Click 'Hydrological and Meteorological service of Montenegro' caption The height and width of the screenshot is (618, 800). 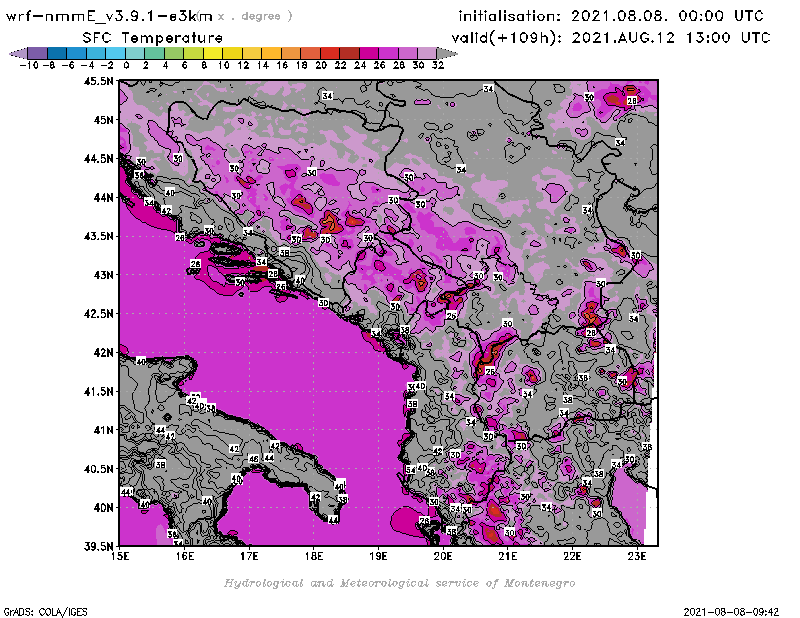click(x=399, y=583)
